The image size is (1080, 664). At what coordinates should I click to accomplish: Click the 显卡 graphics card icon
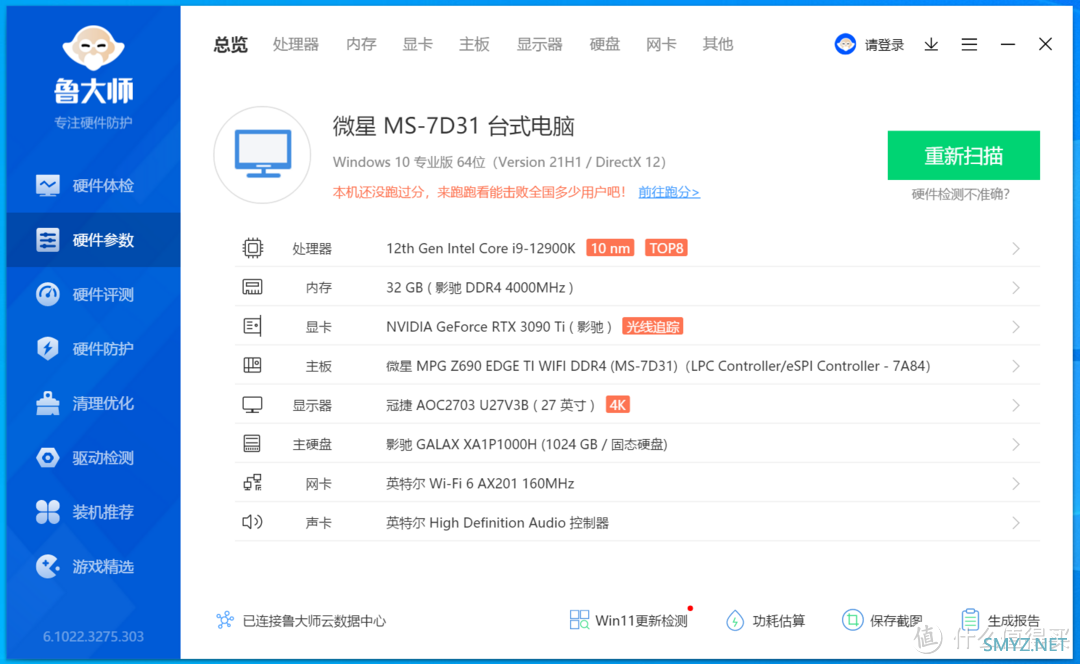(x=252, y=326)
